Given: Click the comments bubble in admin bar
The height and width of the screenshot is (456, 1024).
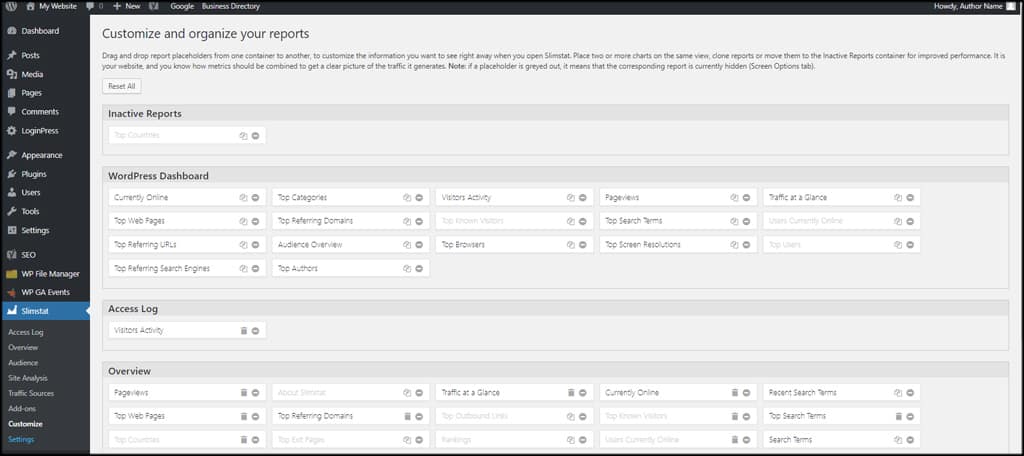Looking at the screenshot, I should point(93,6).
